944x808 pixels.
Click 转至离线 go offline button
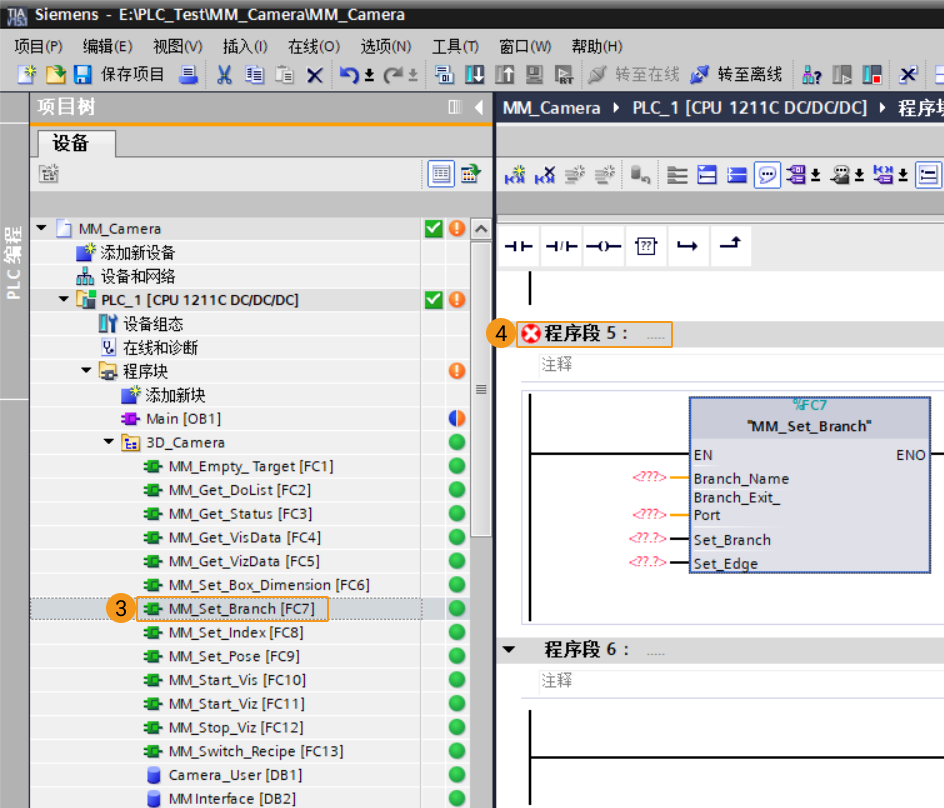click(x=736, y=75)
